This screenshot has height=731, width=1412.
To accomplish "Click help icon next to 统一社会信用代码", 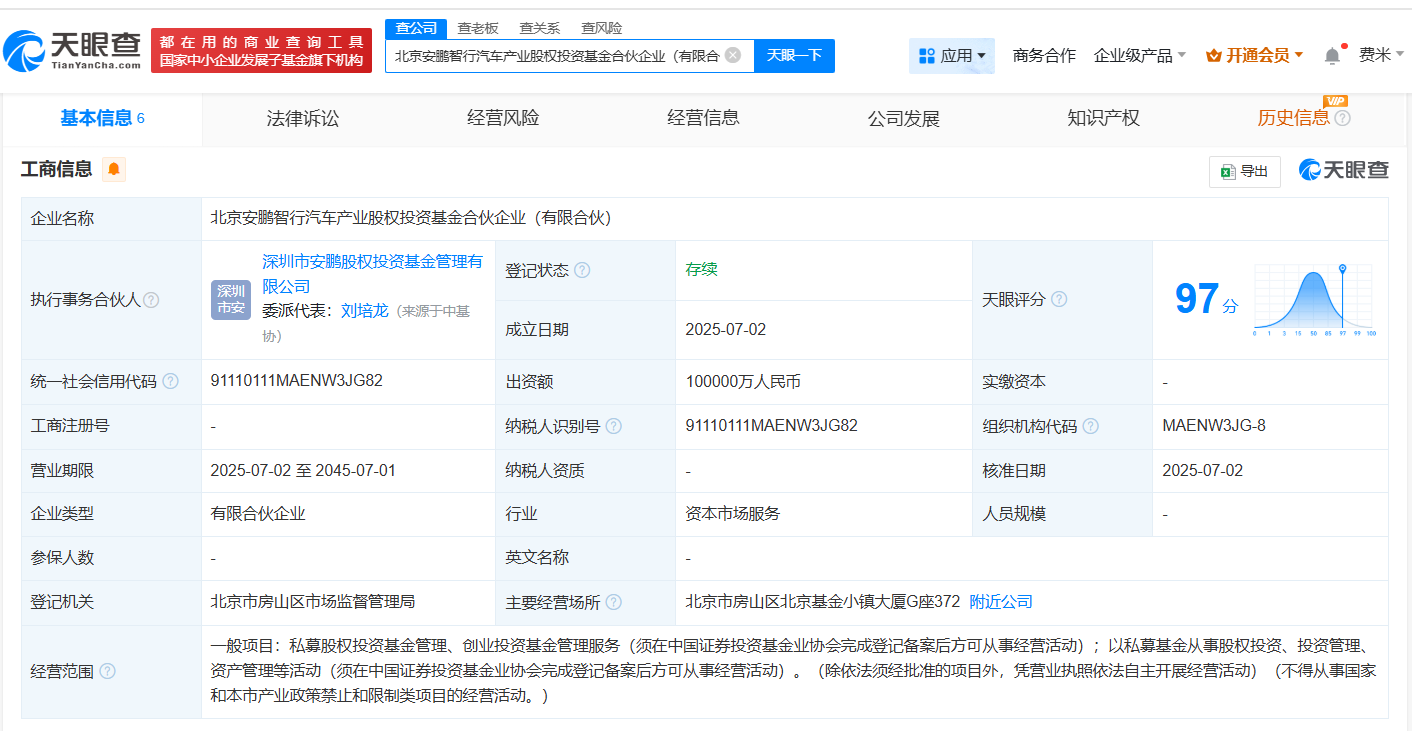I will (171, 381).
